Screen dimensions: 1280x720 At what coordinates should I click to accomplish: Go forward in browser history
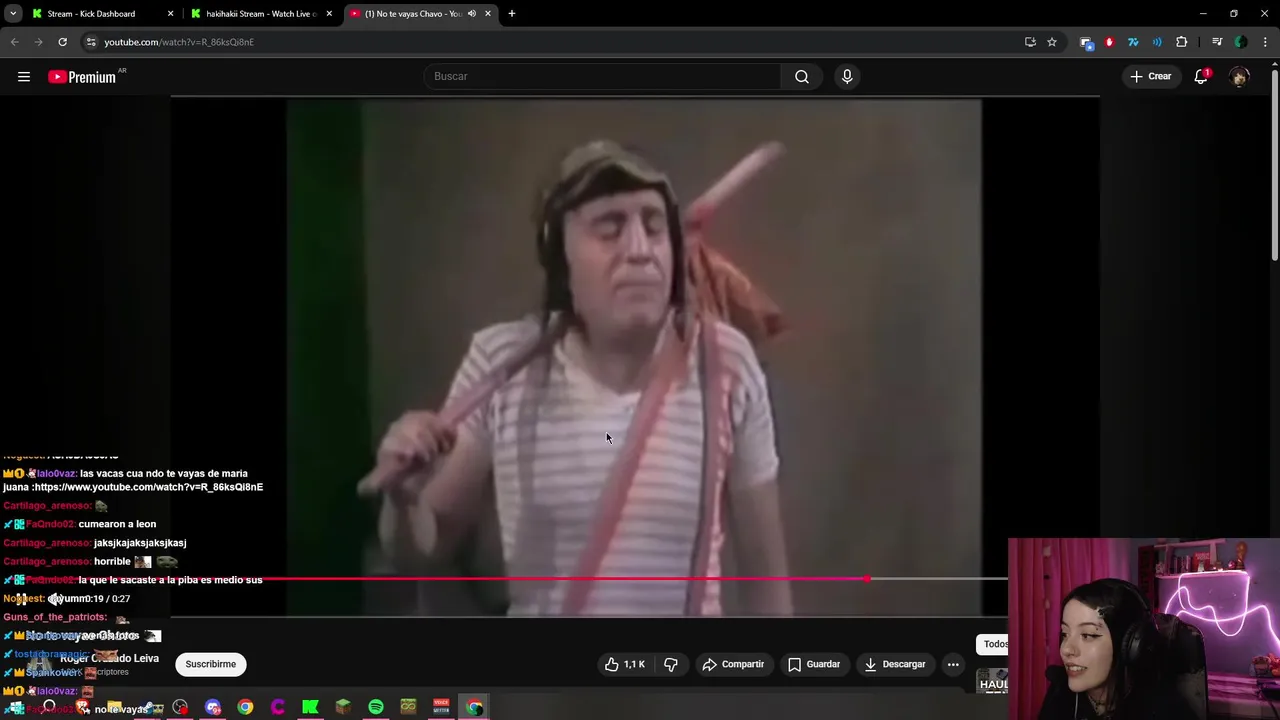pyautogui.click(x=38, y=42)
